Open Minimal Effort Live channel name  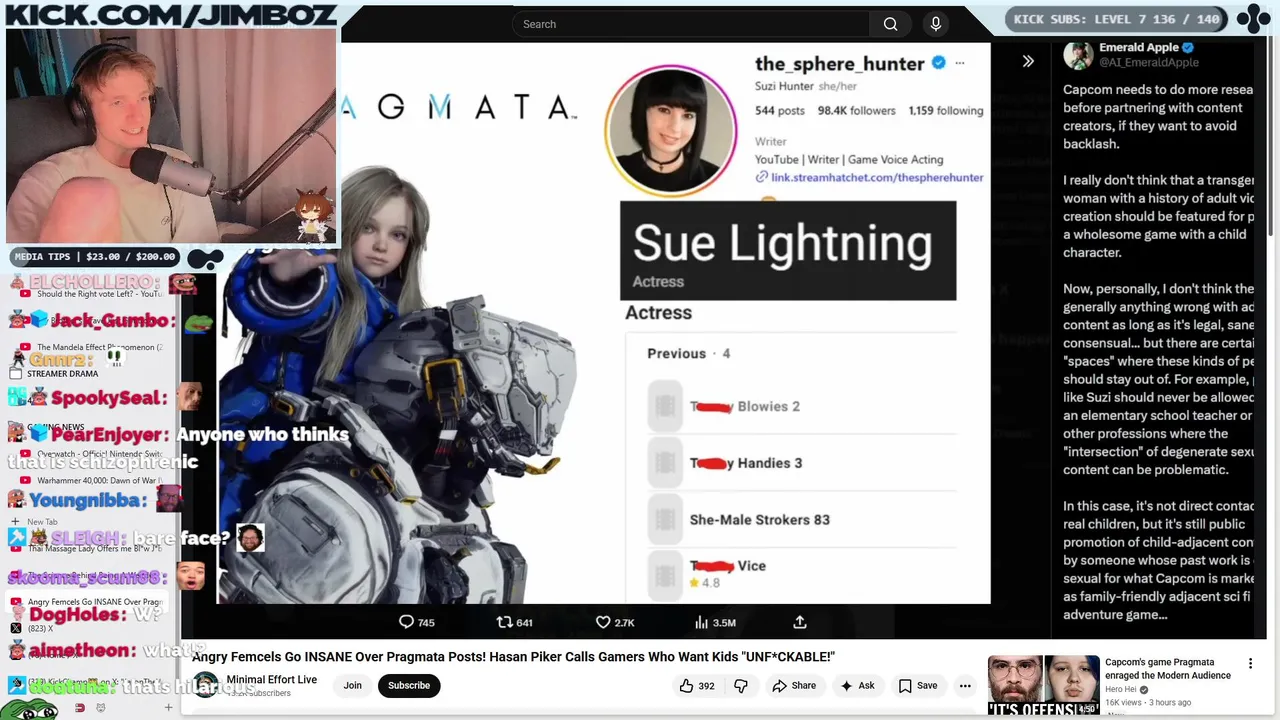(272, 680)
